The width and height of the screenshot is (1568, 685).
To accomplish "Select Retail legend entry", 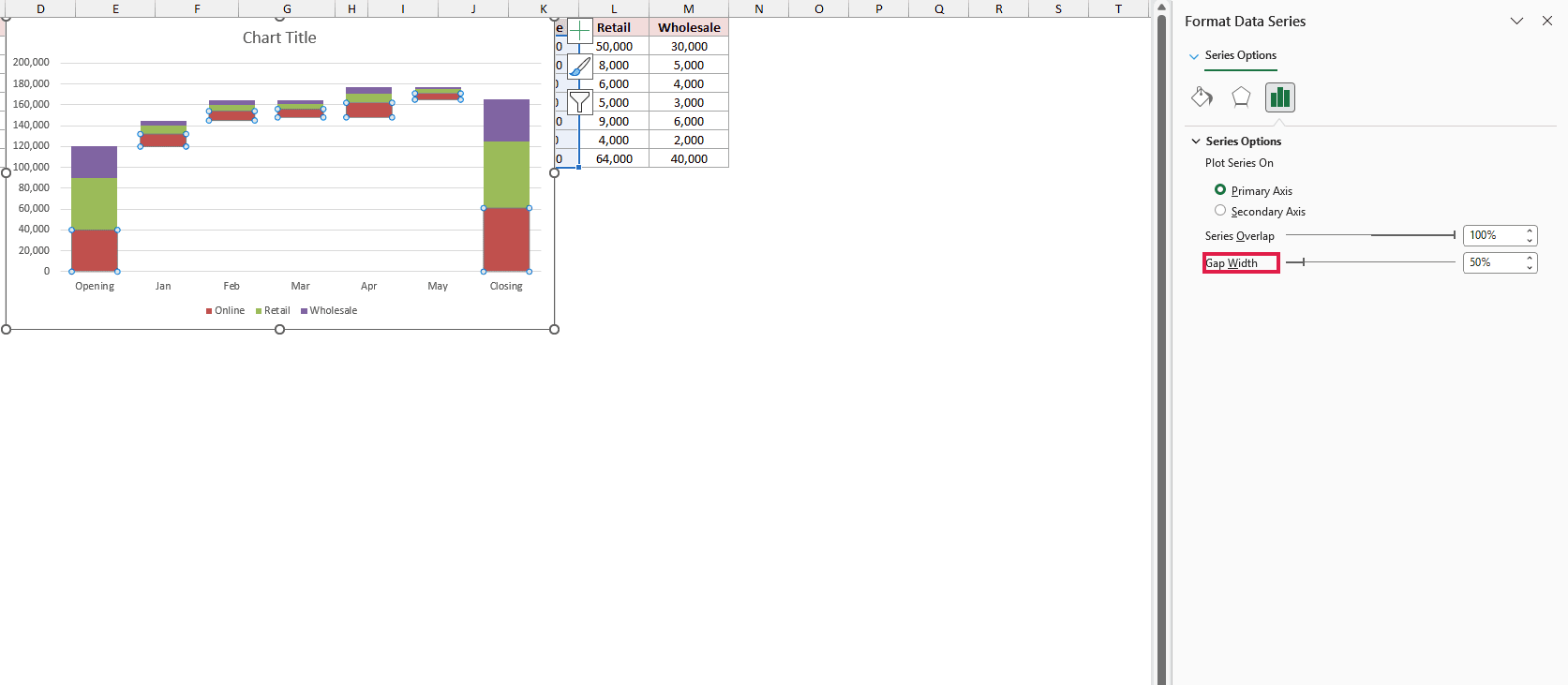I will 273,311.
